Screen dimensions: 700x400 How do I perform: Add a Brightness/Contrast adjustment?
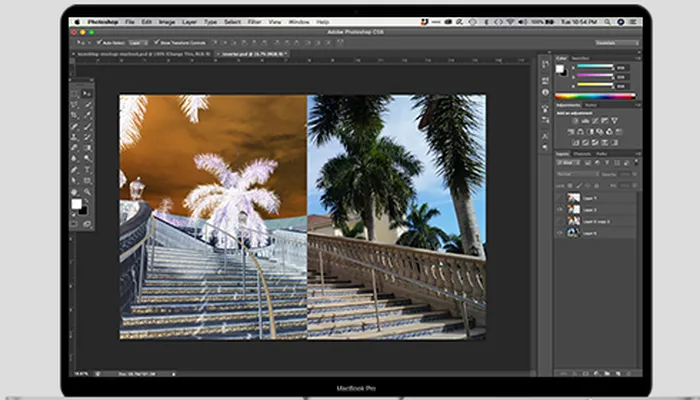pyautogui.click(x=575, y=121)
